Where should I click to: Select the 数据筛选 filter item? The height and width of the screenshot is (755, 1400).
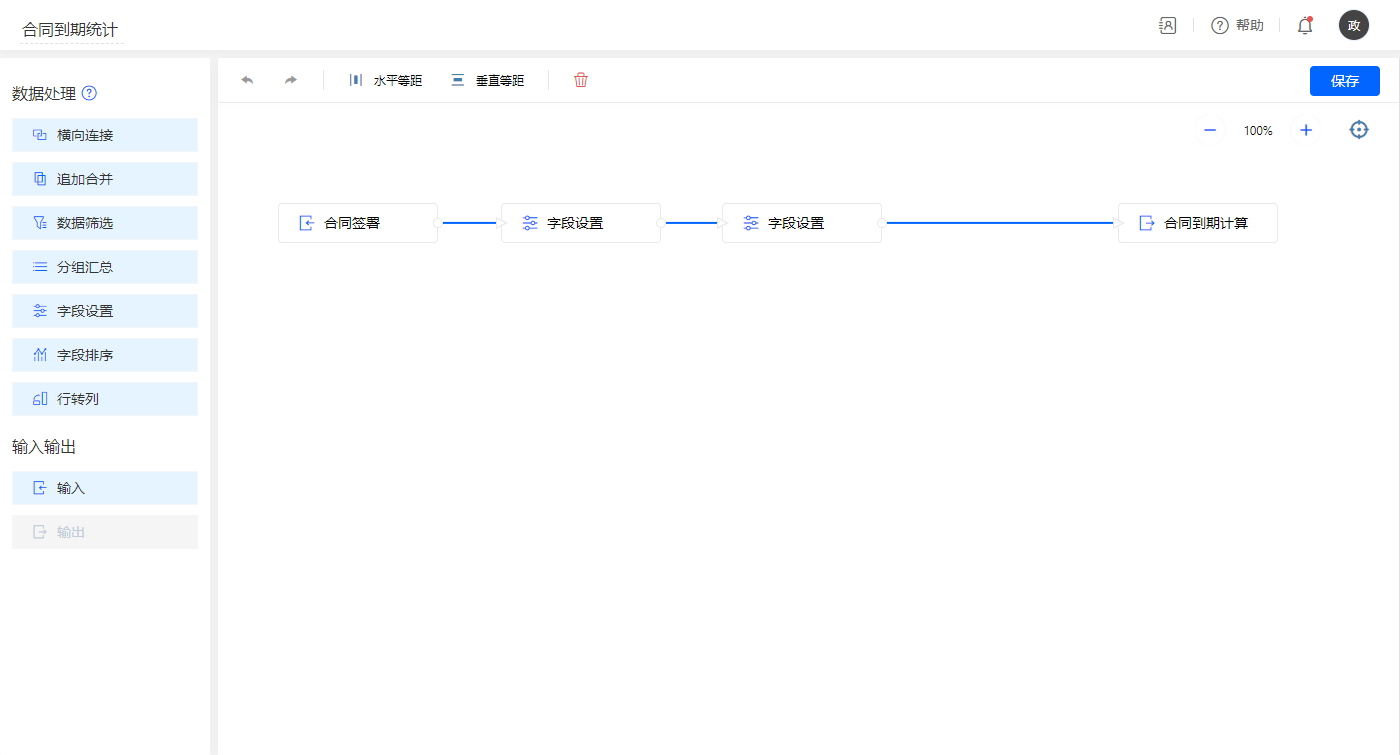click(x=105, y=223)
